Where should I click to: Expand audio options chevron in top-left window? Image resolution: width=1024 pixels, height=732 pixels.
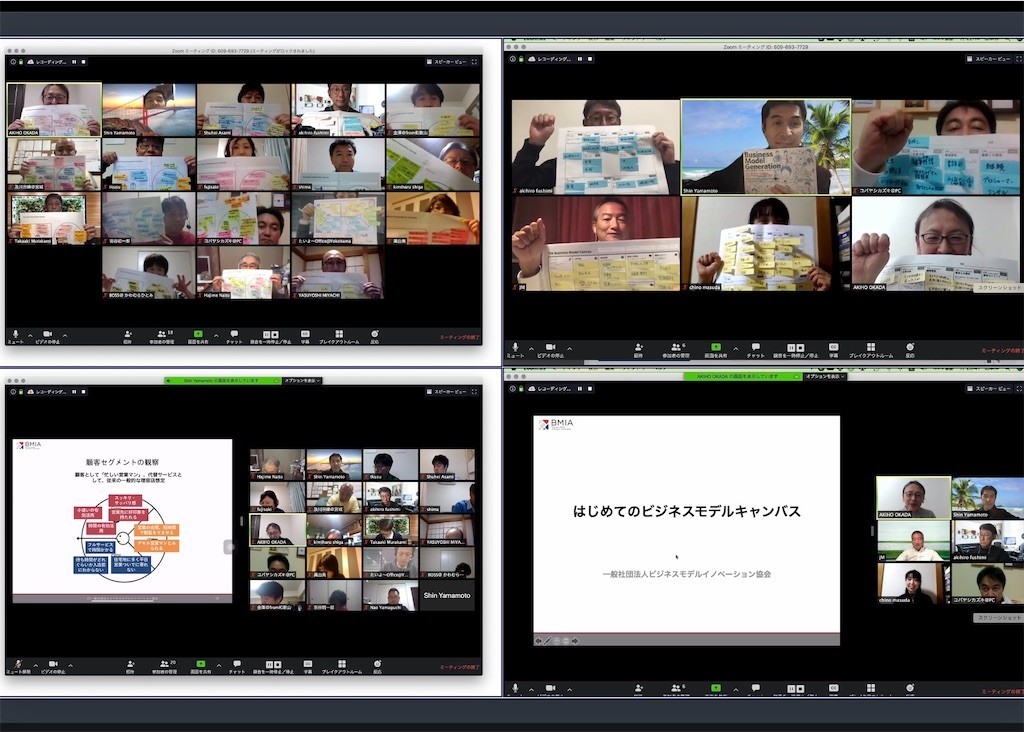tap(30, 335)
